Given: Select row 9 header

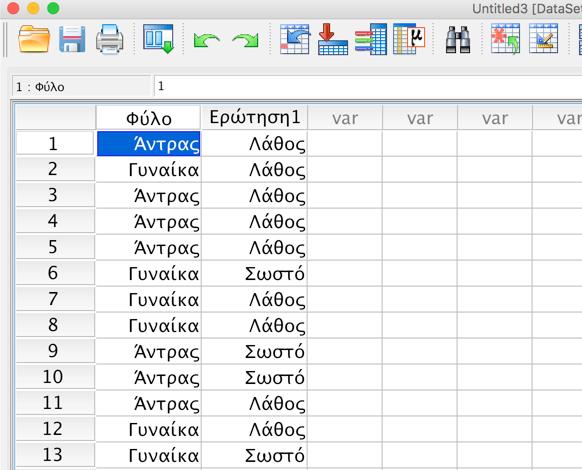Looking at the screenshot, I should 55,351.
